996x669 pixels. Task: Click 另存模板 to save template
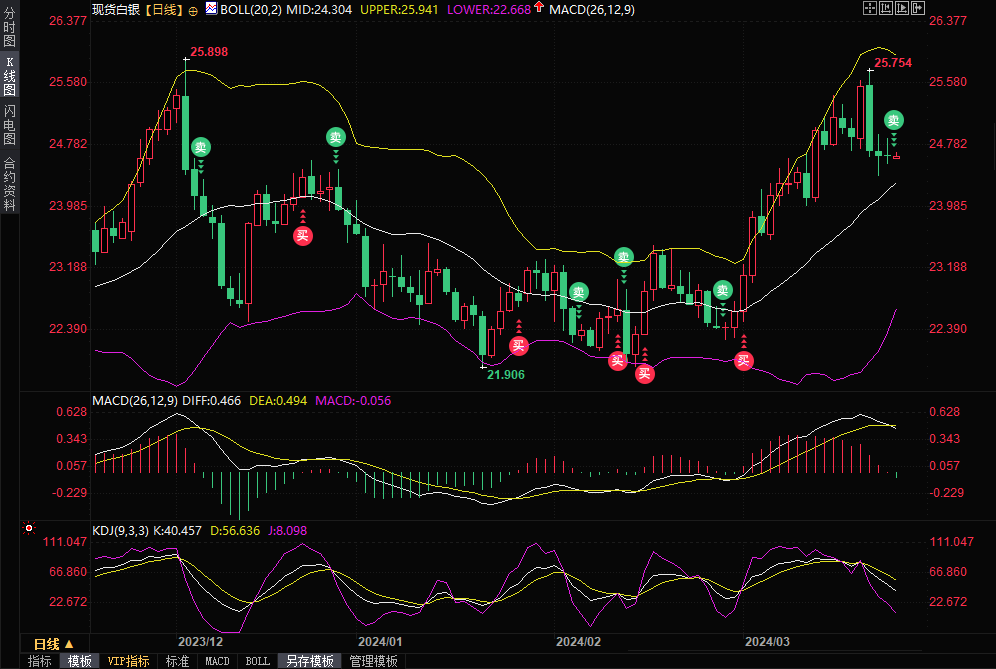tap(310, 661)
